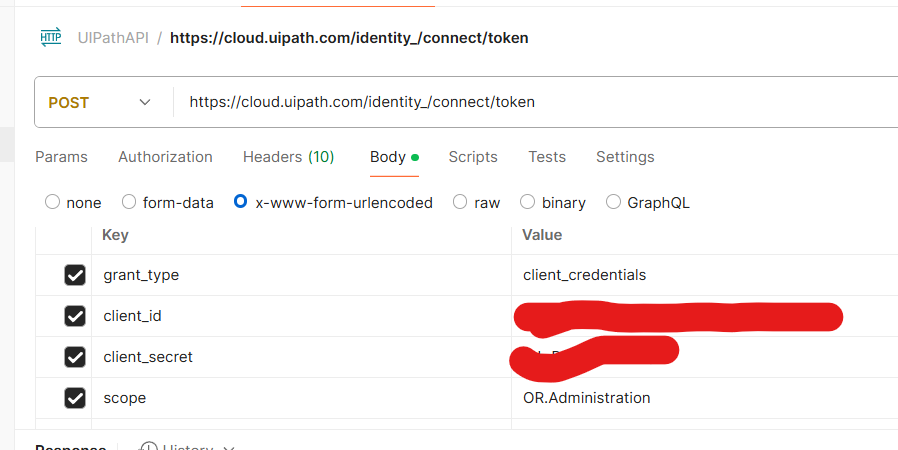This screenshot has width=898, height=450.
Task: Open the POST method dropdown
Action: coord(100,102)
